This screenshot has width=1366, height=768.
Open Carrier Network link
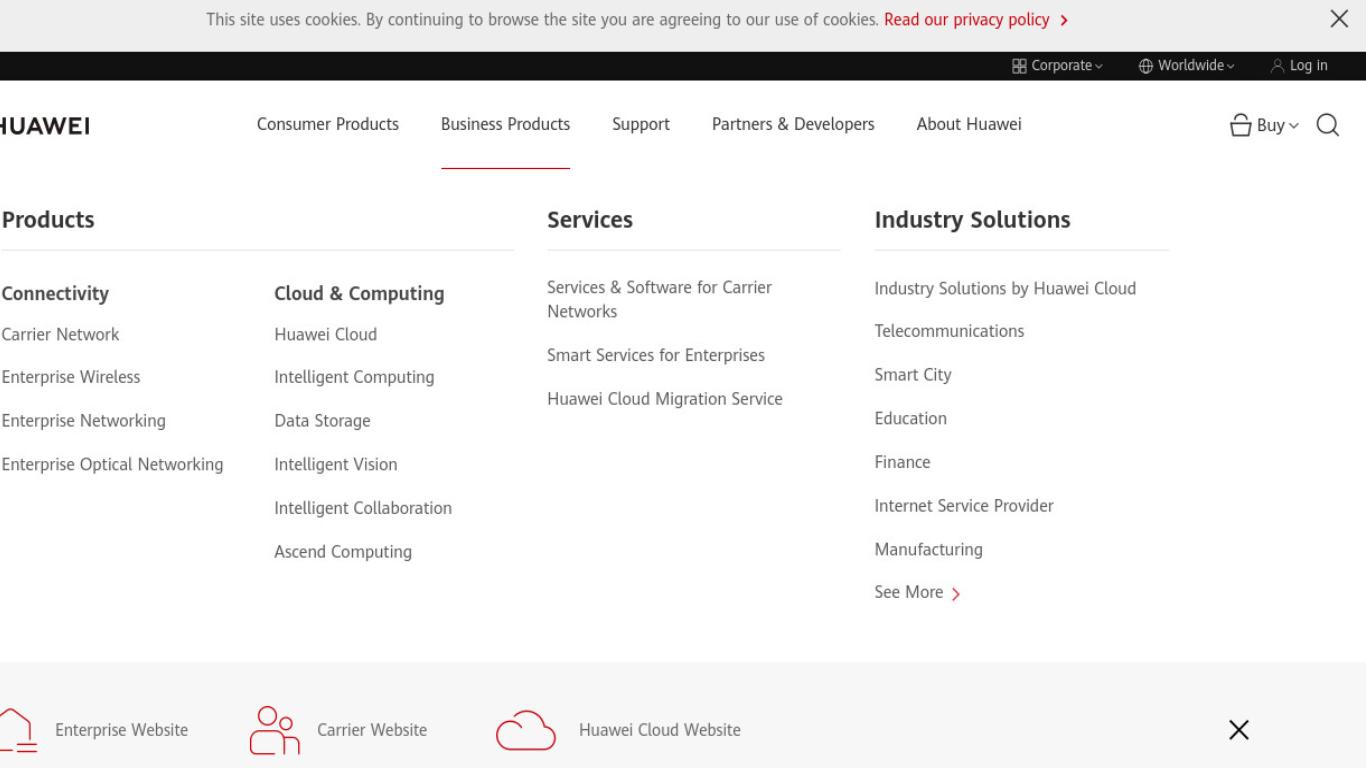(x=60, y=335)
